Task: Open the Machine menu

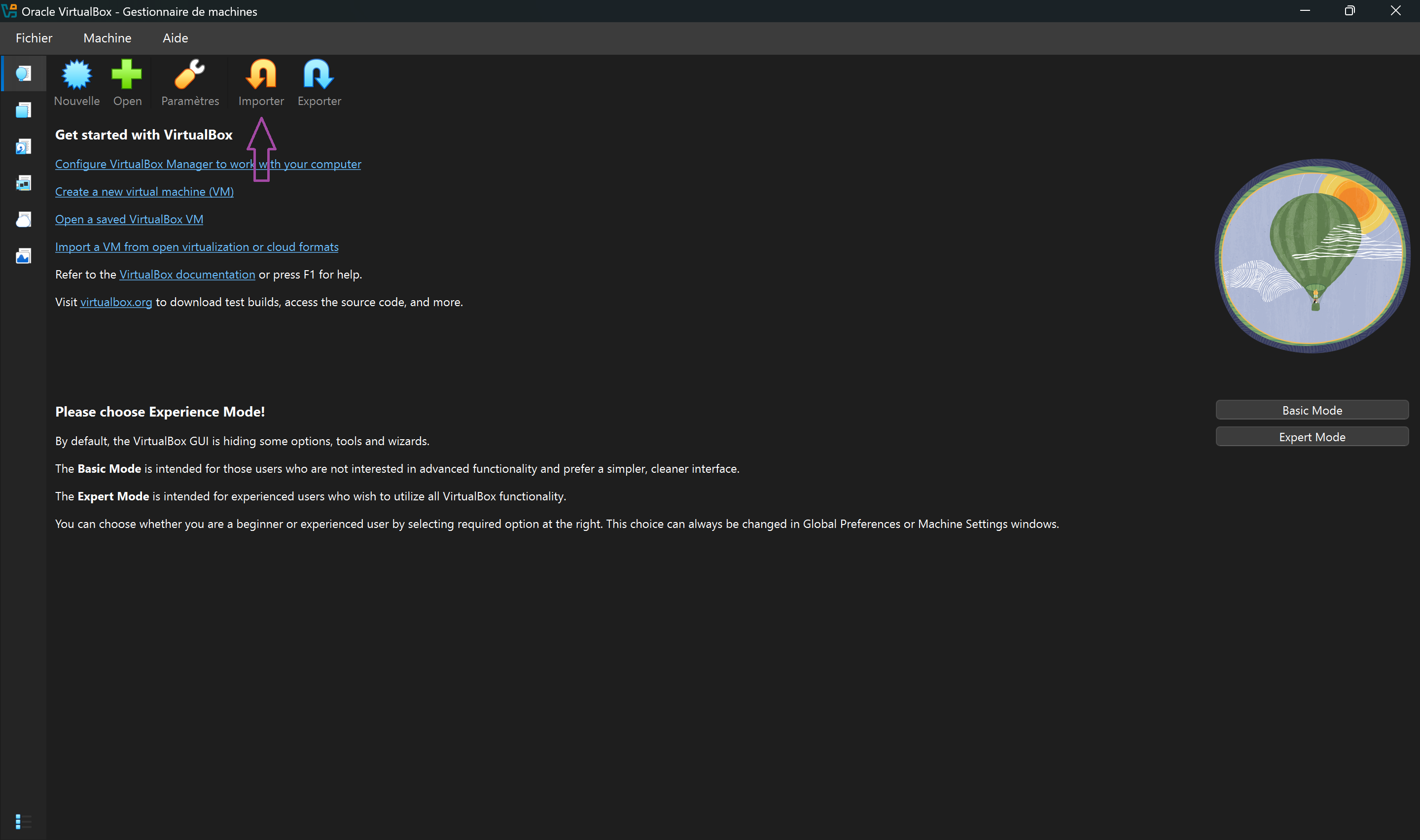Action: [x=107, y=37]
